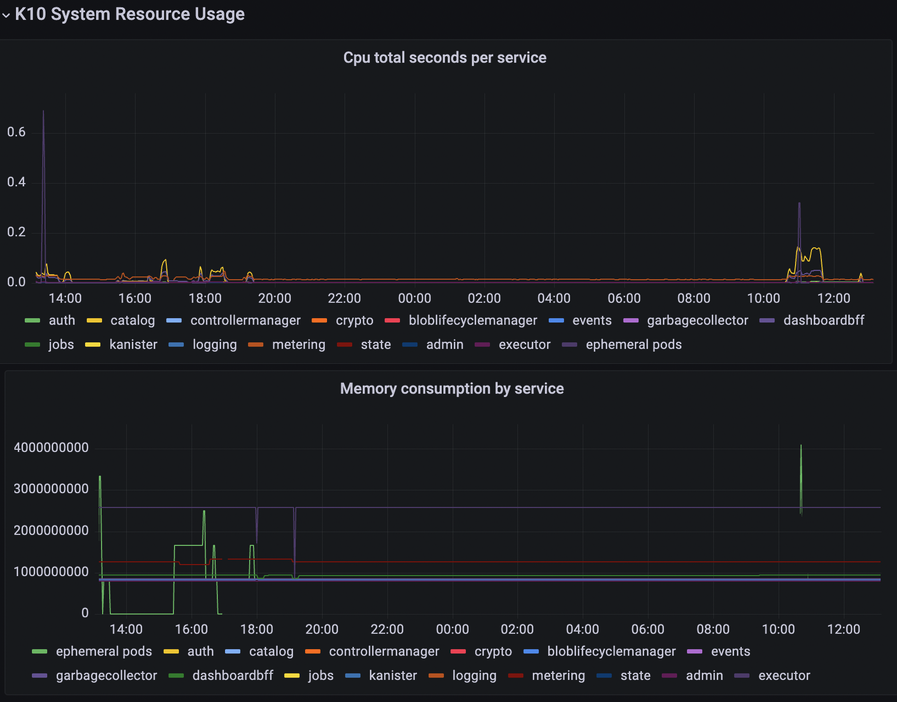The width and height of the screenshot is (897, 702).
Task: Toggle auth series in Cpu panel legend
Action: click(x=62, y=320)
